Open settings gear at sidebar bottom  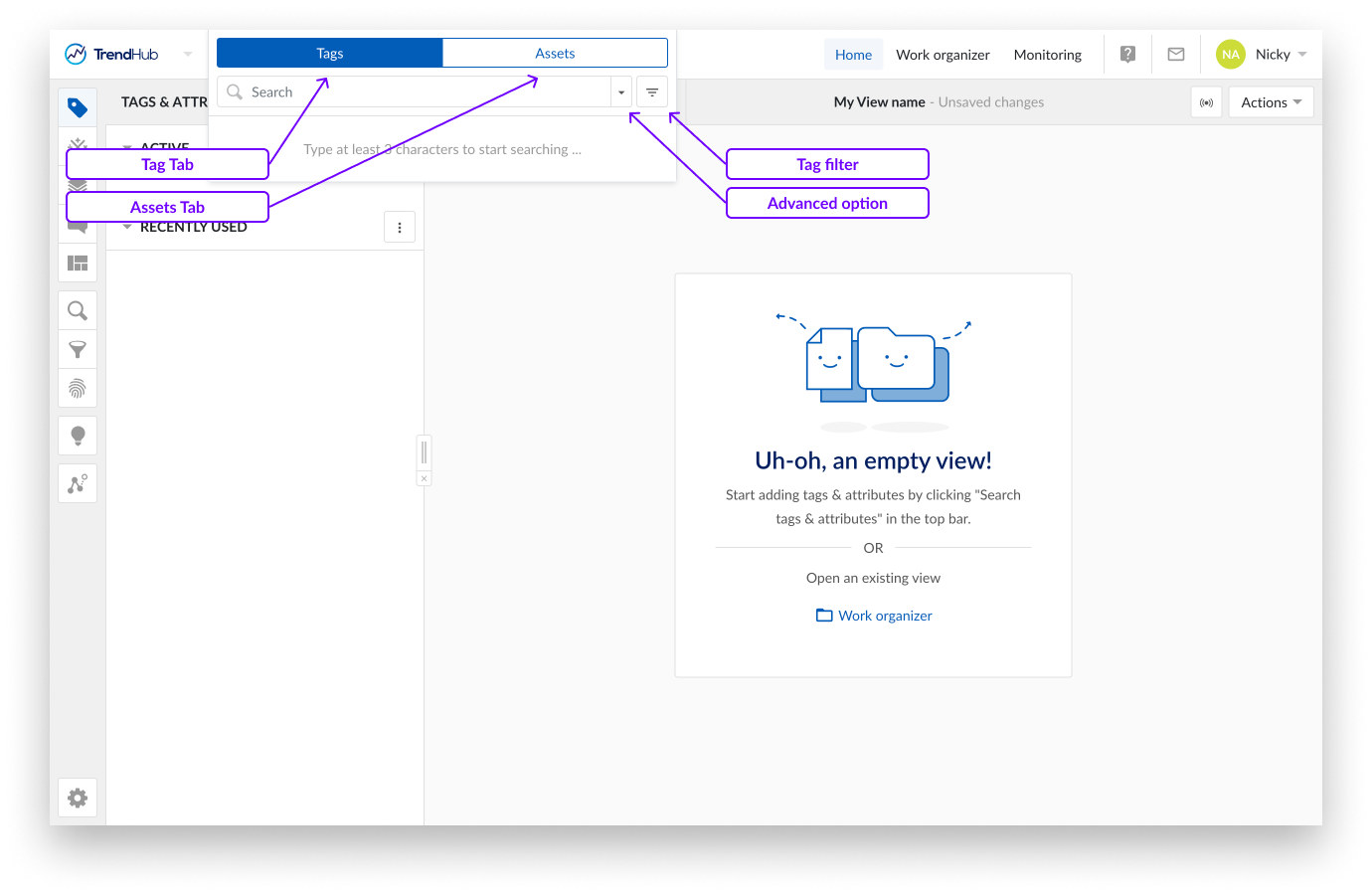pos(78,798)
